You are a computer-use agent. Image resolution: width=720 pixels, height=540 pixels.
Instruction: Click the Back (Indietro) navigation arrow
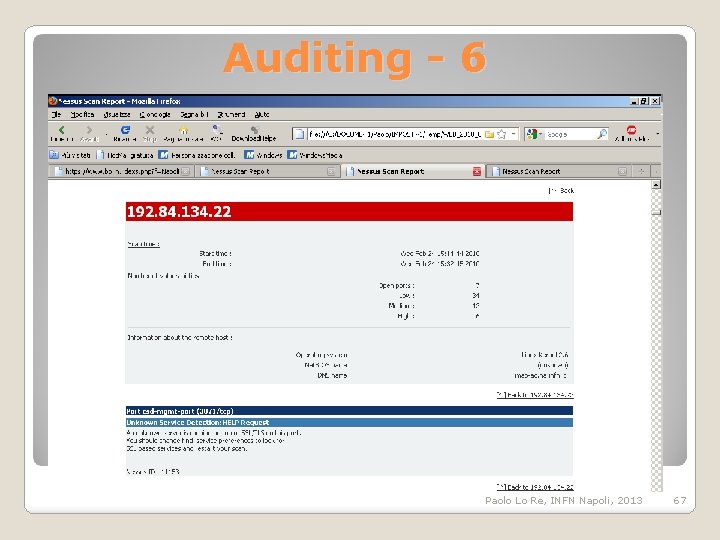(x=62, y=130)
